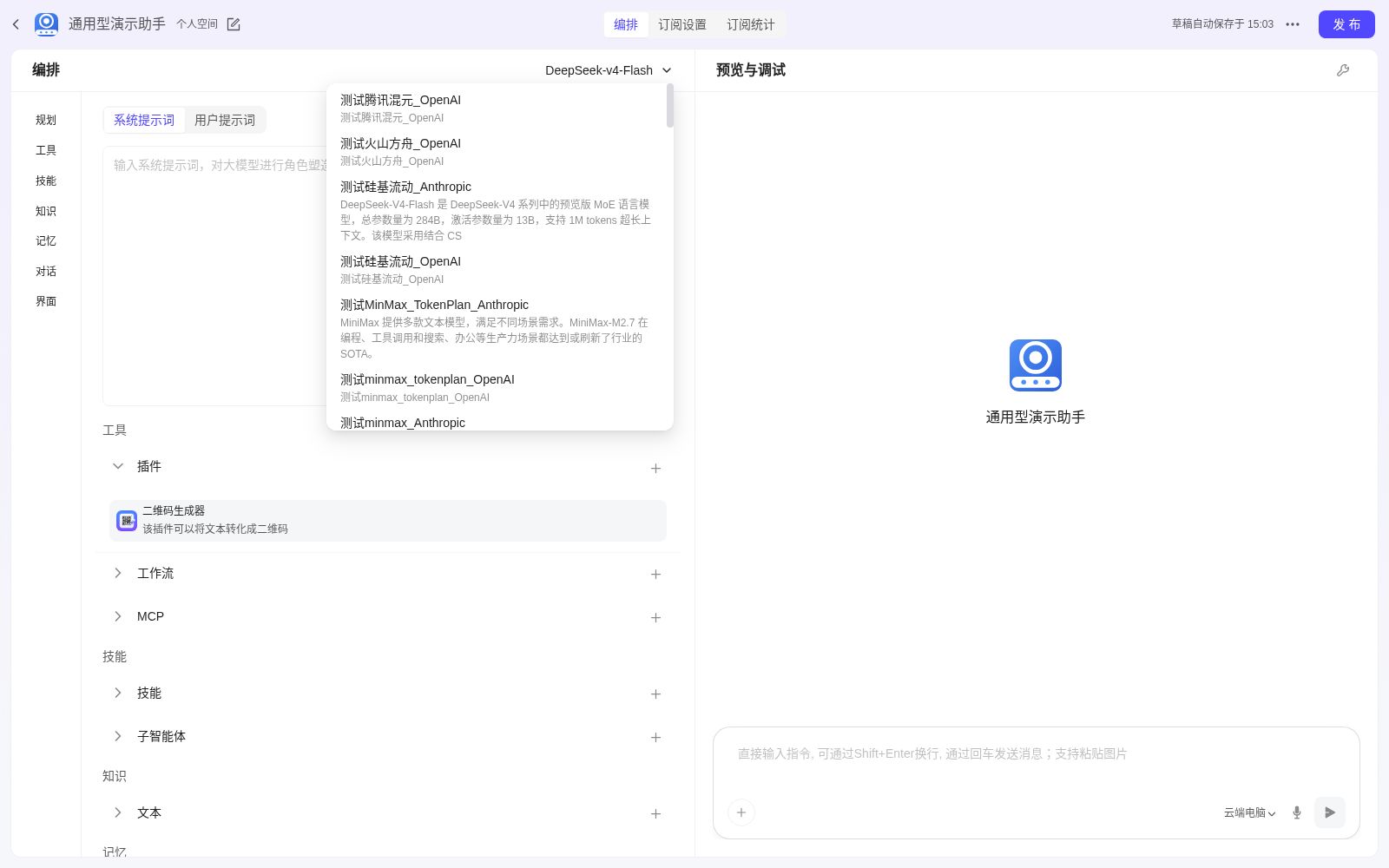This screenshot has width=1389, height=868.
Task: Click the large assistant robot icon in preview
Action: click(1036, 365)
